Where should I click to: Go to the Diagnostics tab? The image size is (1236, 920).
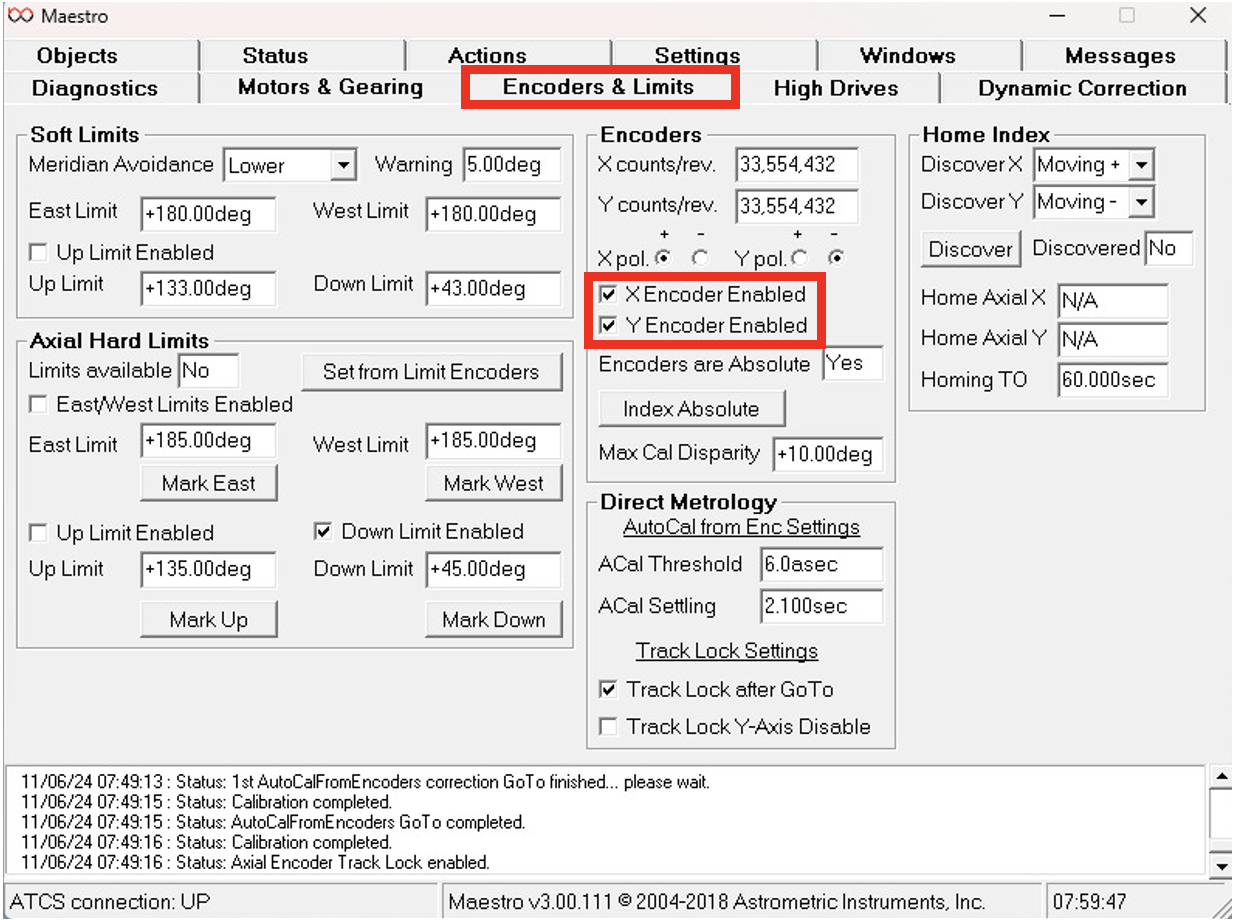[x=95, y=88]
